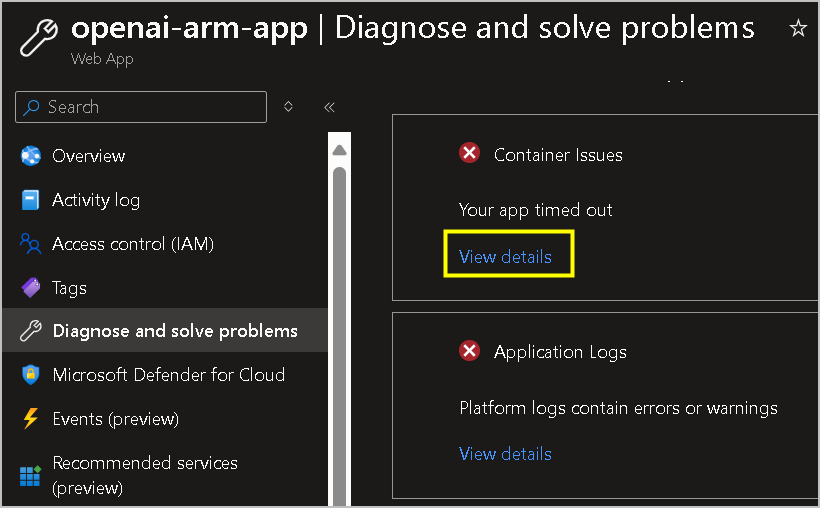Click the Events lightning bolt icon
This screenshot has width=820, height=508.
coord(31,419)
